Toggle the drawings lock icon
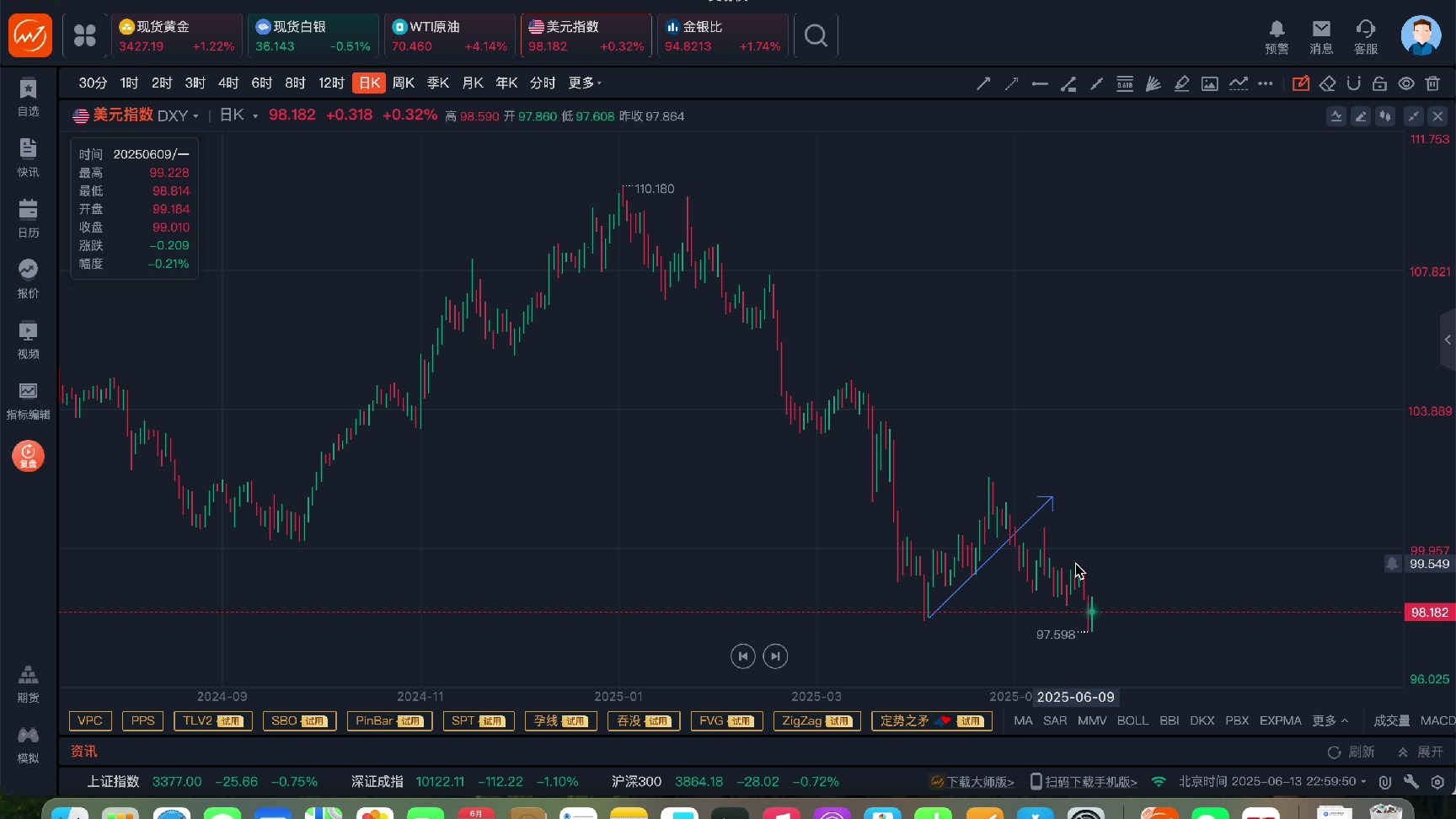 (x=1379, y=83)
